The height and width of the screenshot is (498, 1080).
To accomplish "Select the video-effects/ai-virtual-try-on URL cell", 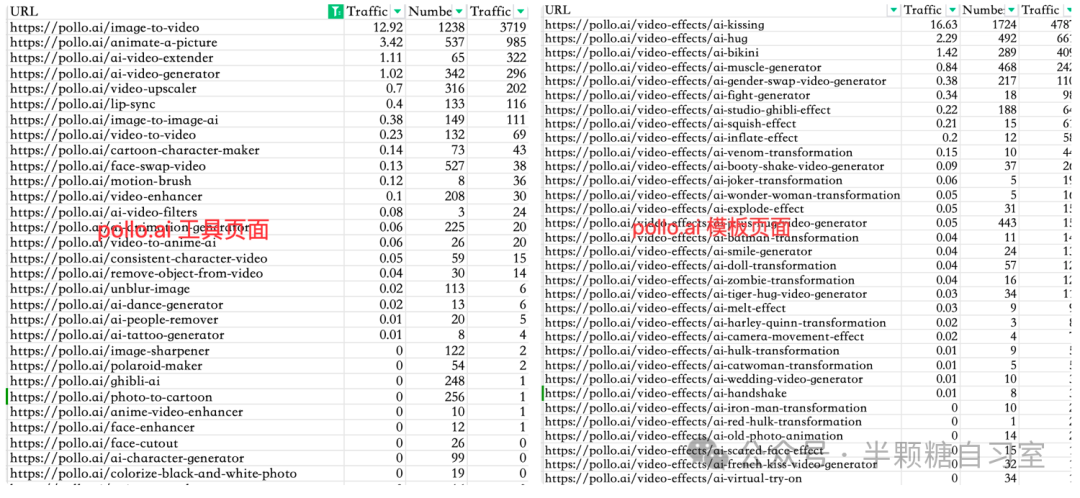I will (x=722, y=478).
